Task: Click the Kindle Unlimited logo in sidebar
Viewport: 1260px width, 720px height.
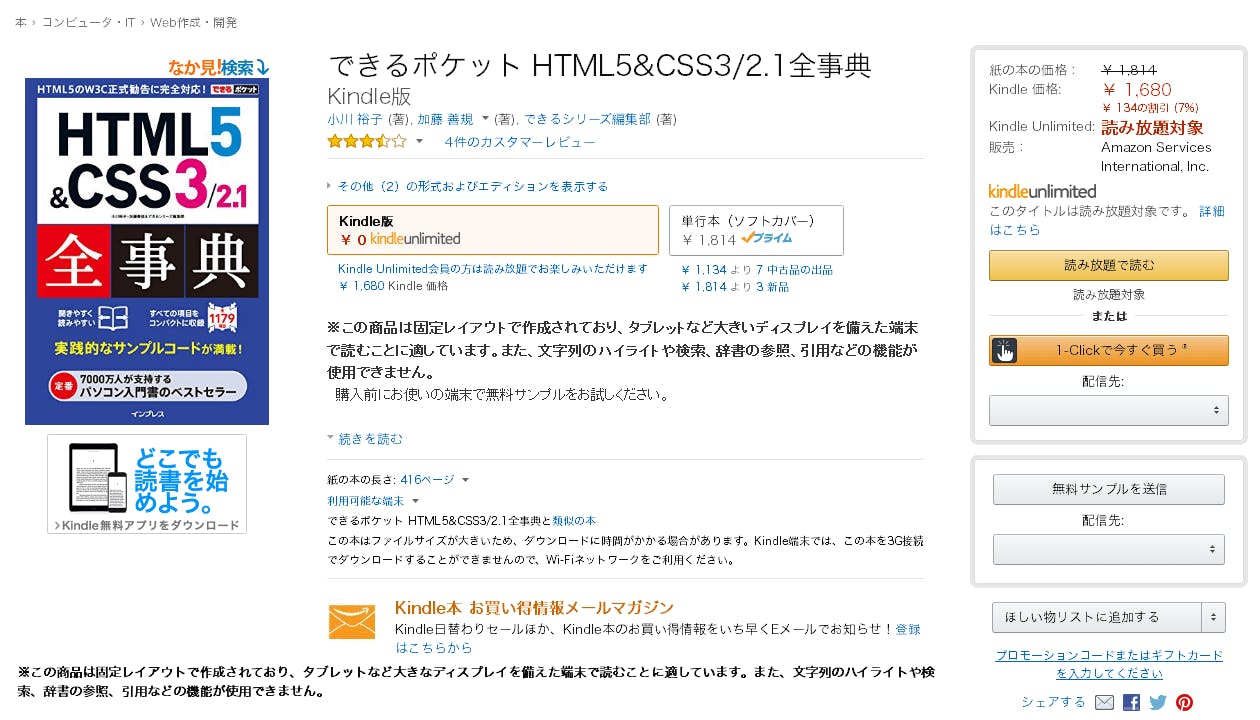Action: pyautogui.click(x=1042, y=191)
